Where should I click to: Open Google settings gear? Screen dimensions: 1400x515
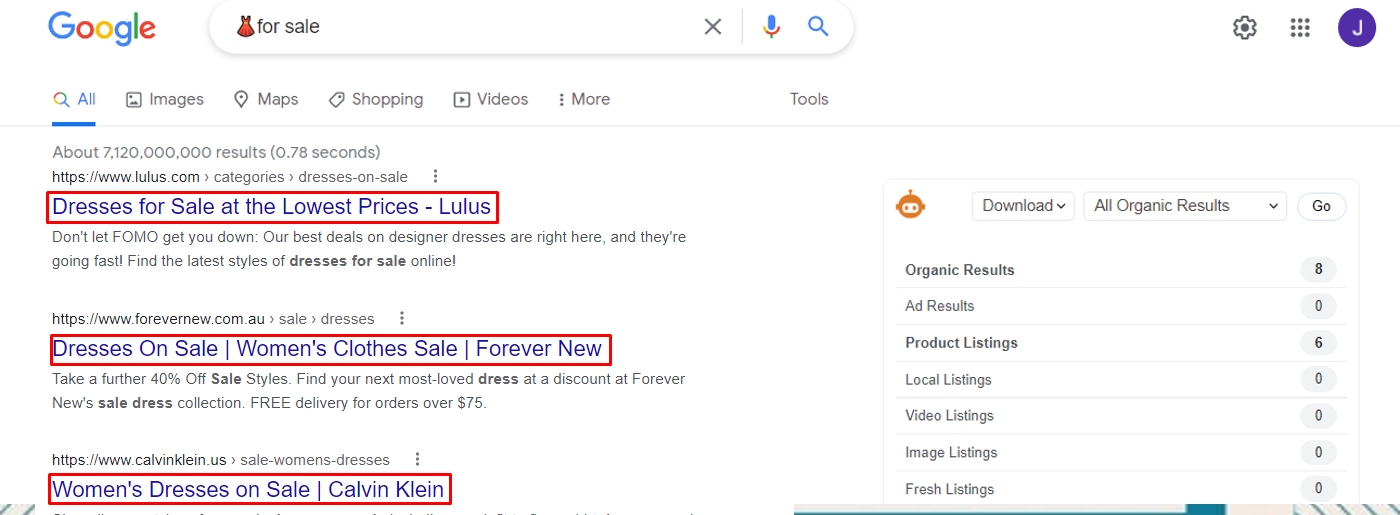(x=1245, y=28)
